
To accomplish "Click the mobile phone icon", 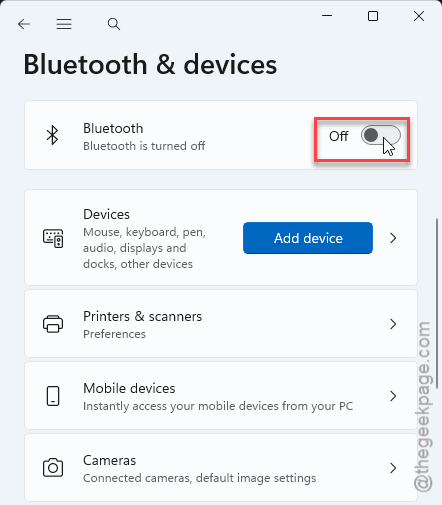I will point(53,396).
